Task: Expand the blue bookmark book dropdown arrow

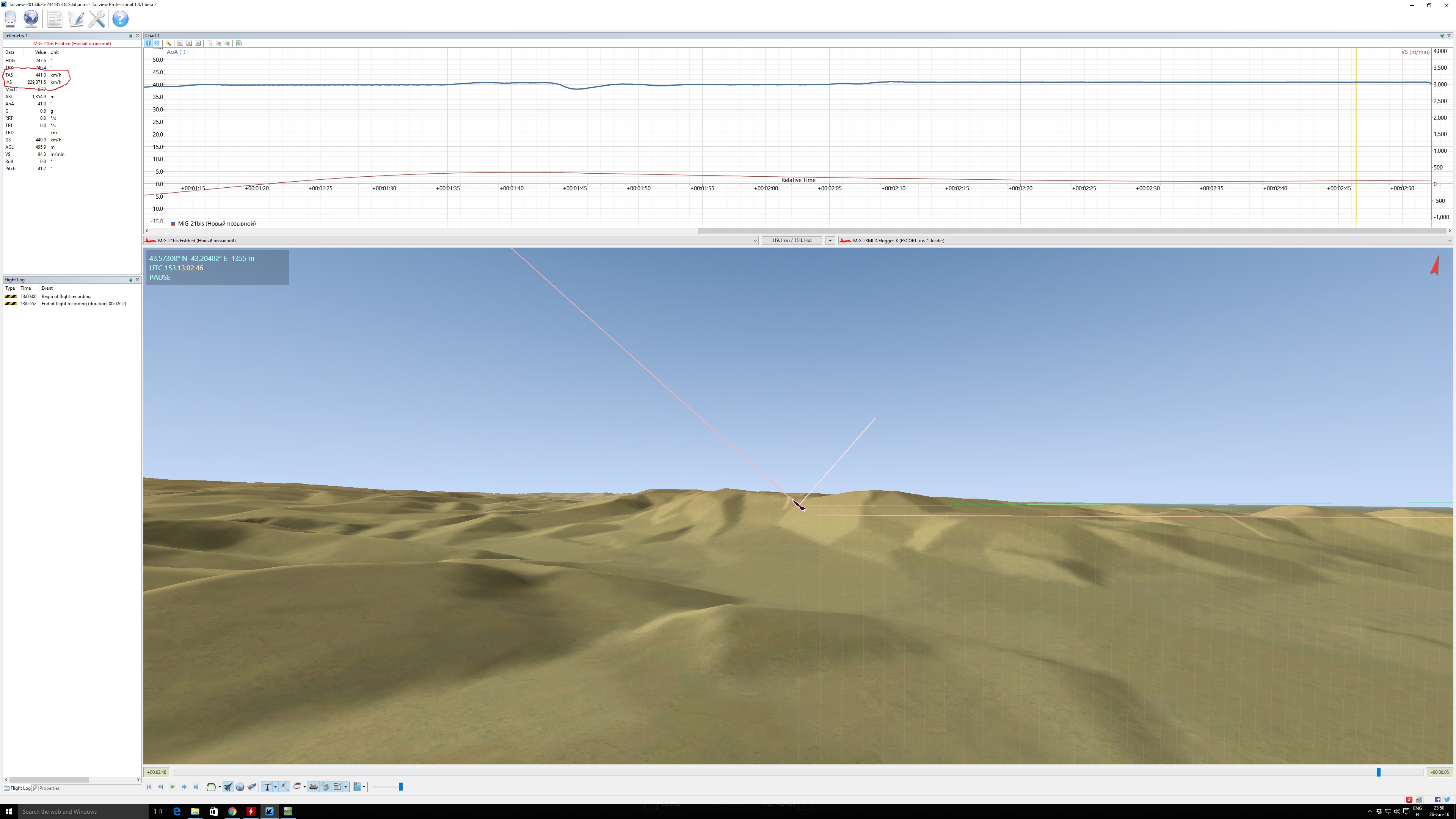Action: pyautogui.click(x=364, y=787)
